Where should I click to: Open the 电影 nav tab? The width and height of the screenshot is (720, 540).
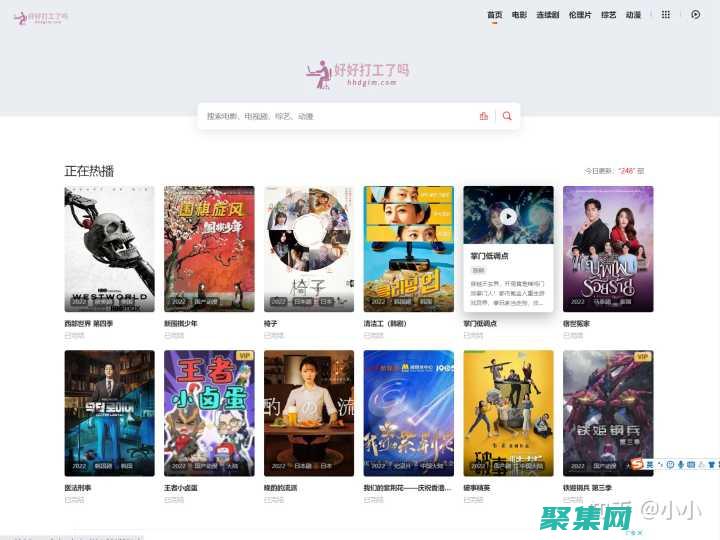(x=519, y=15)
